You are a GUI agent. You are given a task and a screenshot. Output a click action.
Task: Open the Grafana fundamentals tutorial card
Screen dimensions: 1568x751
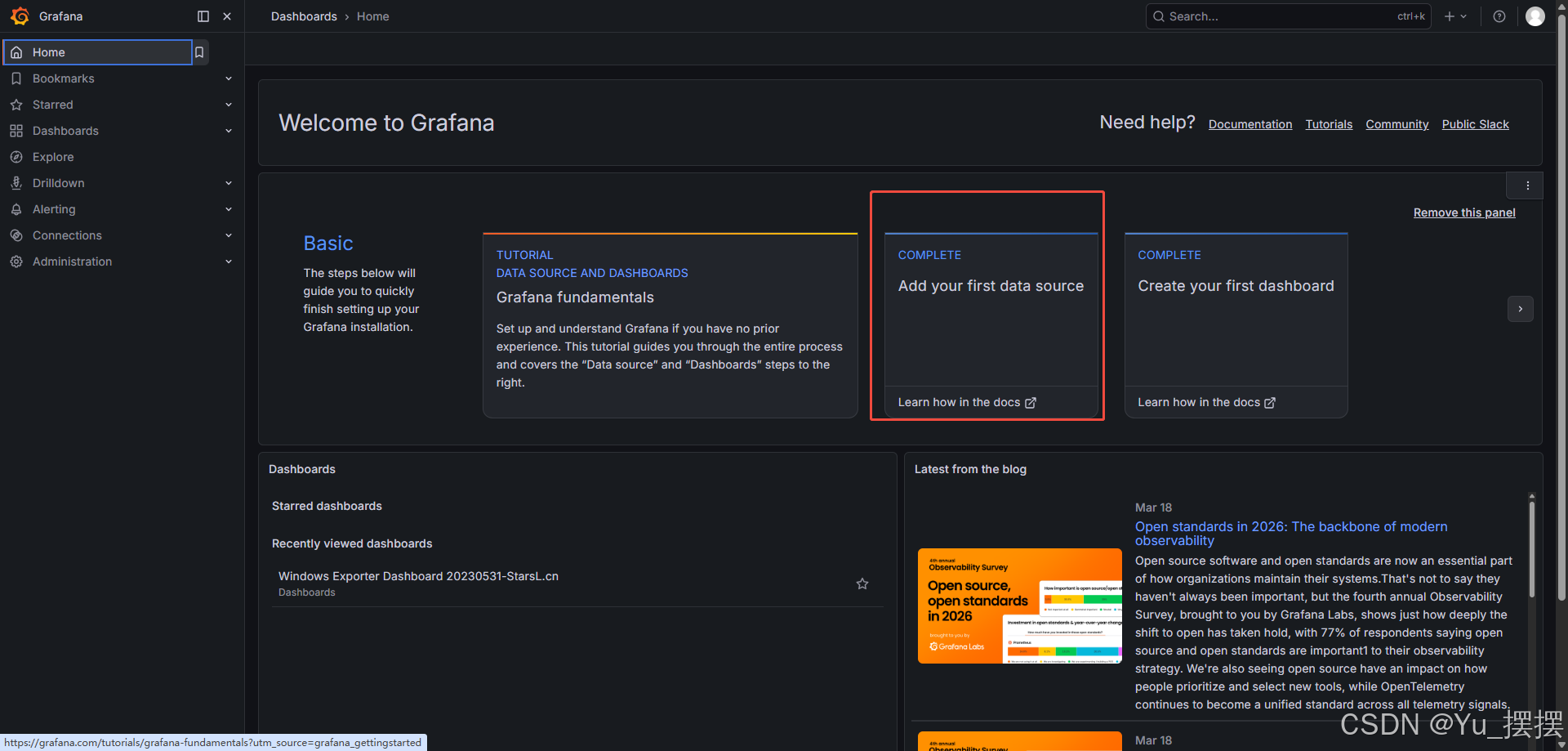(670, 325)
